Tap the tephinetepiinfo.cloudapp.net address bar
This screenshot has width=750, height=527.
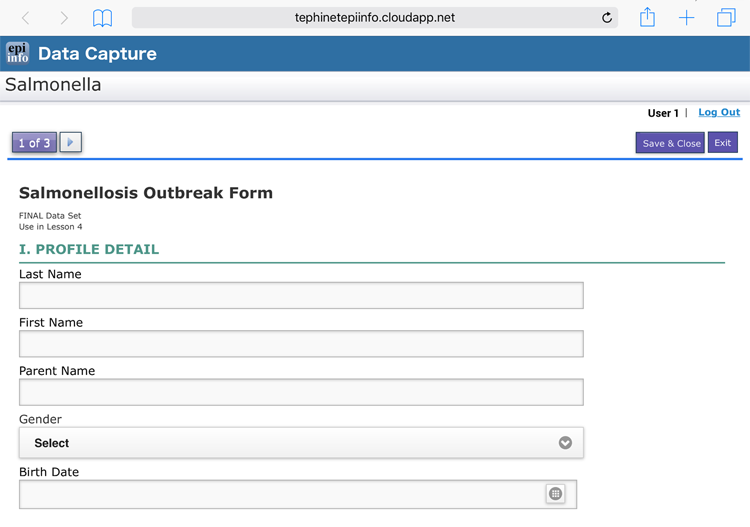(374, 18)
